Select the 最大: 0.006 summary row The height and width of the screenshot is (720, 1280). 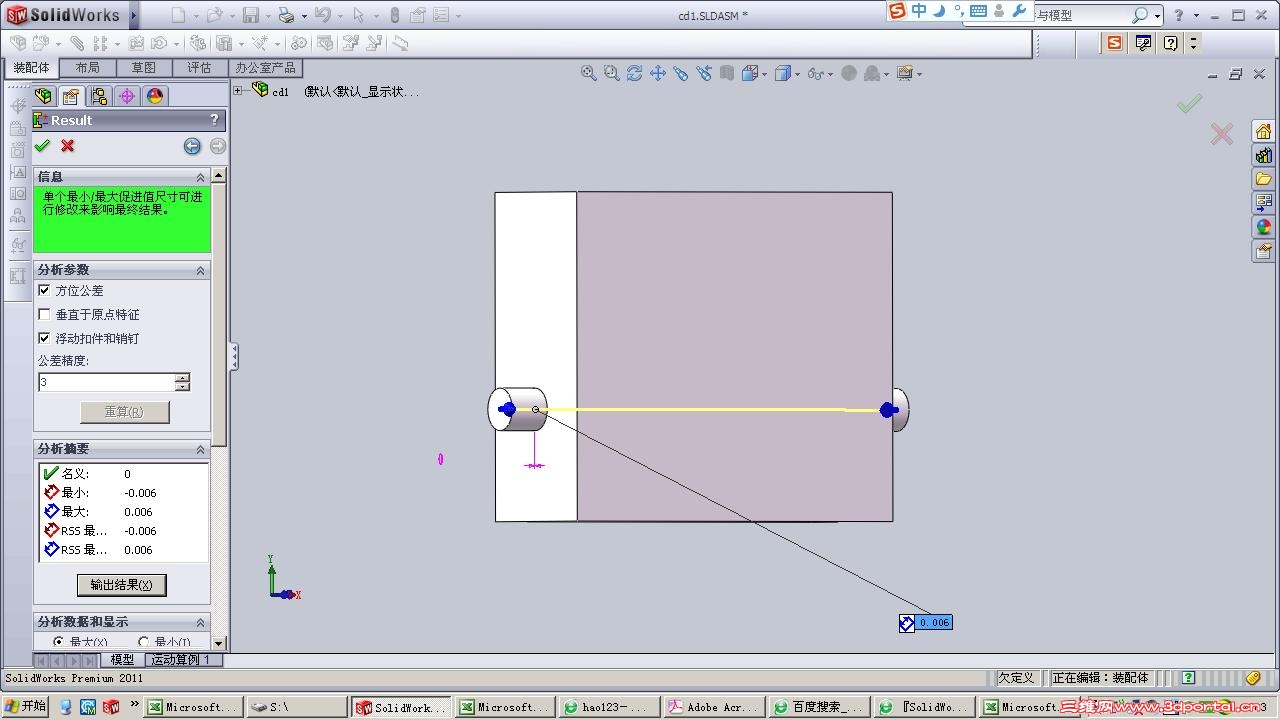(x=124, y=512)
